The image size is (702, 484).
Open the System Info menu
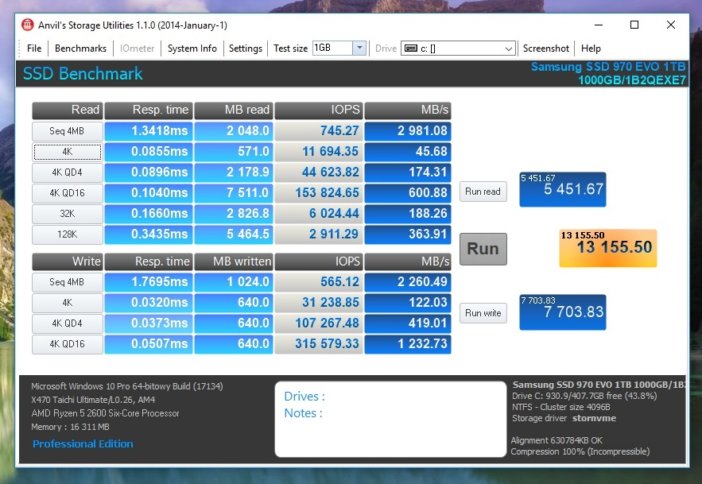coord(192,48)
